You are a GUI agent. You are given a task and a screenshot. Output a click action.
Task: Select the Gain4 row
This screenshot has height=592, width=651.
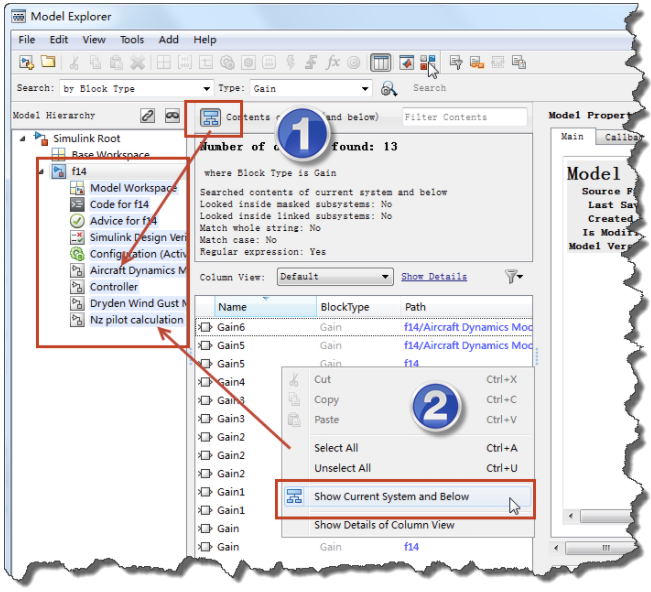tap(237, 382)
